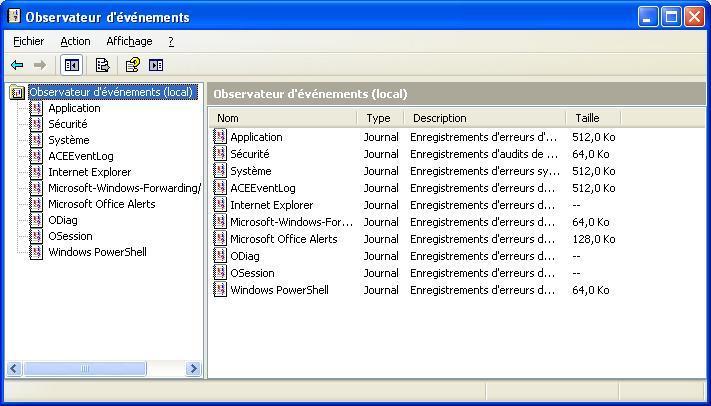711x406 pixels.
Task: Select Internet Explorer log in the tree
Action: click(x=89, y=172)
